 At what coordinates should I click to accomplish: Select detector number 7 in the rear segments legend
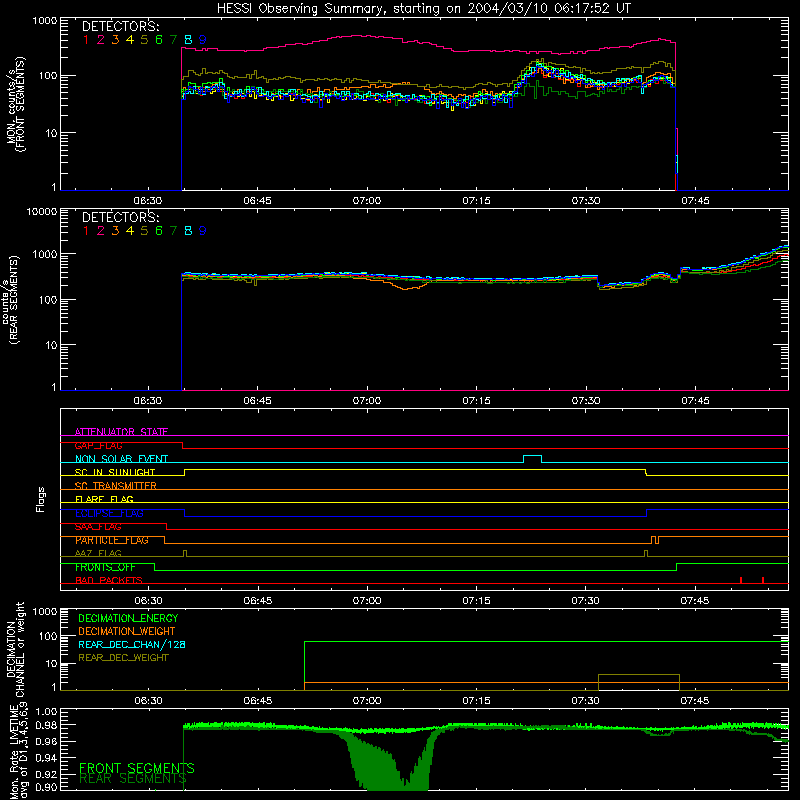(x=173, y=231)
